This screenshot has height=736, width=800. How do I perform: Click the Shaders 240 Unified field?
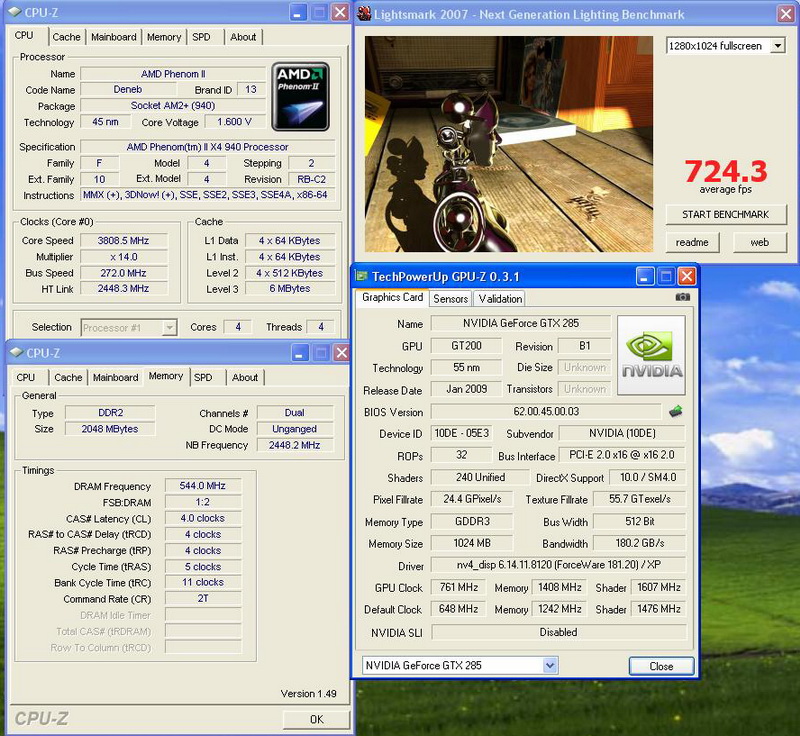pos(480,477)
